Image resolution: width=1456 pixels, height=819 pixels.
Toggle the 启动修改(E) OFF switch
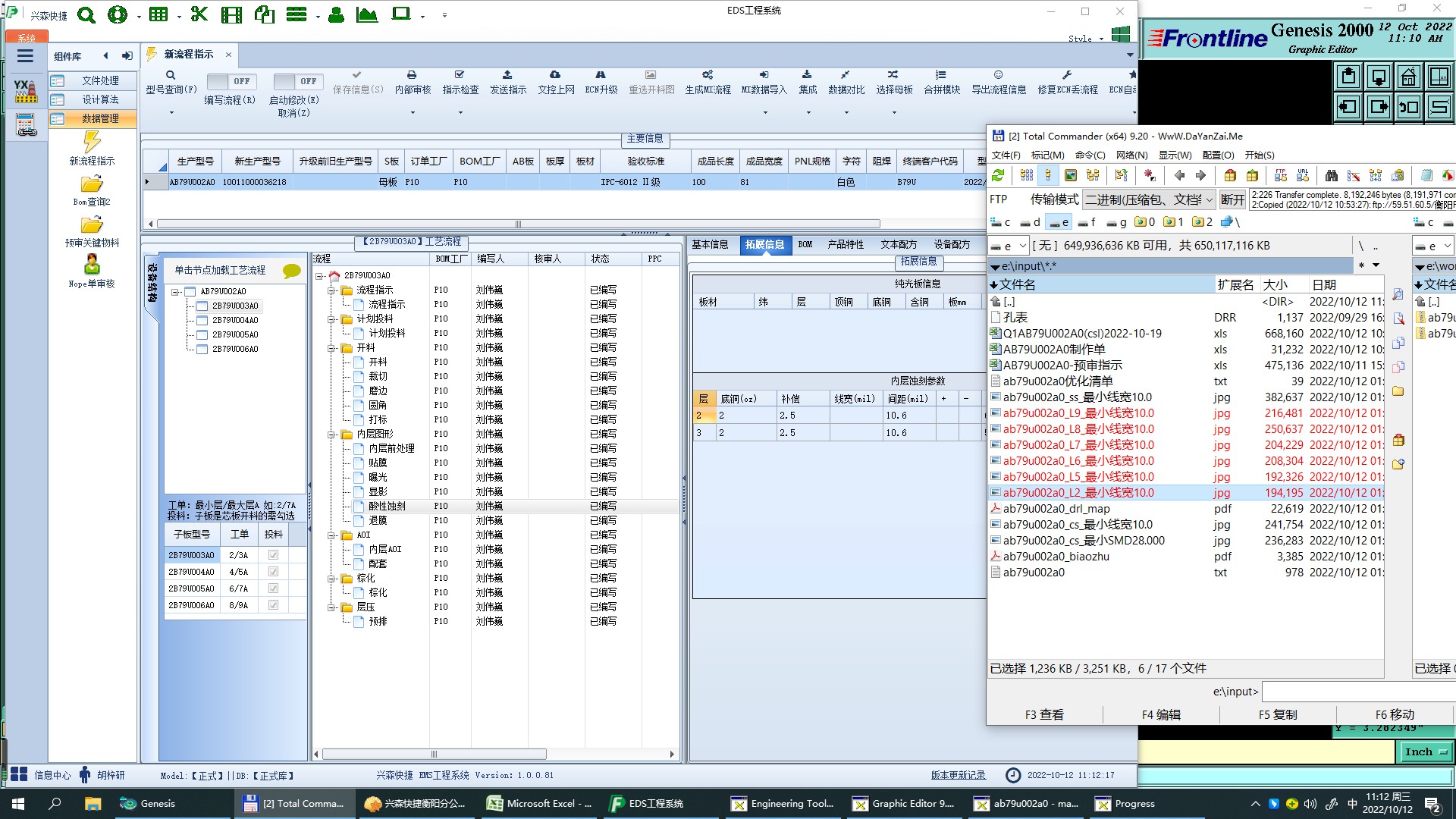pos(297,81)
